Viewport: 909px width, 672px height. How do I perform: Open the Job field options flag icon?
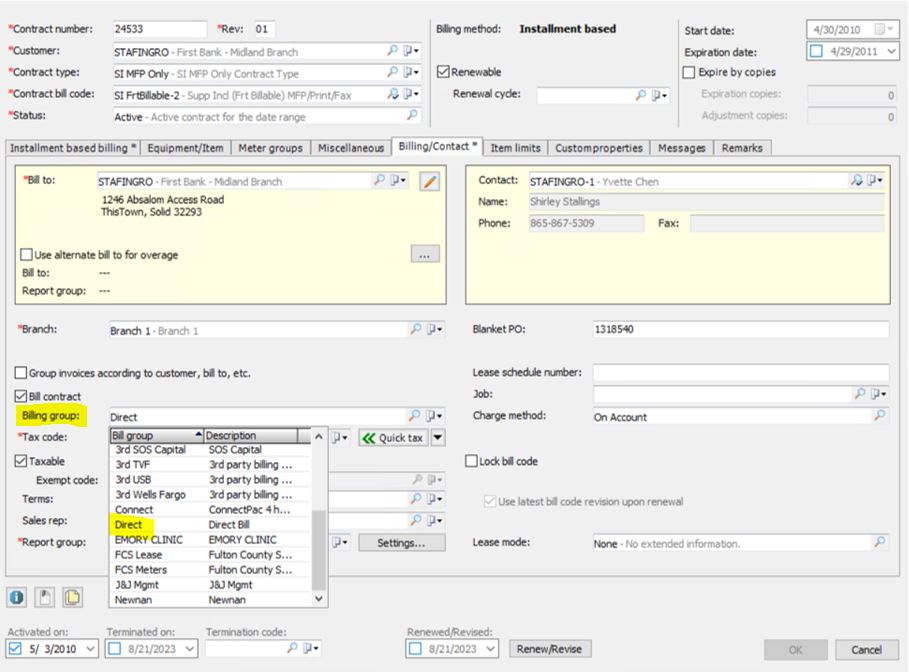[878, 394]
